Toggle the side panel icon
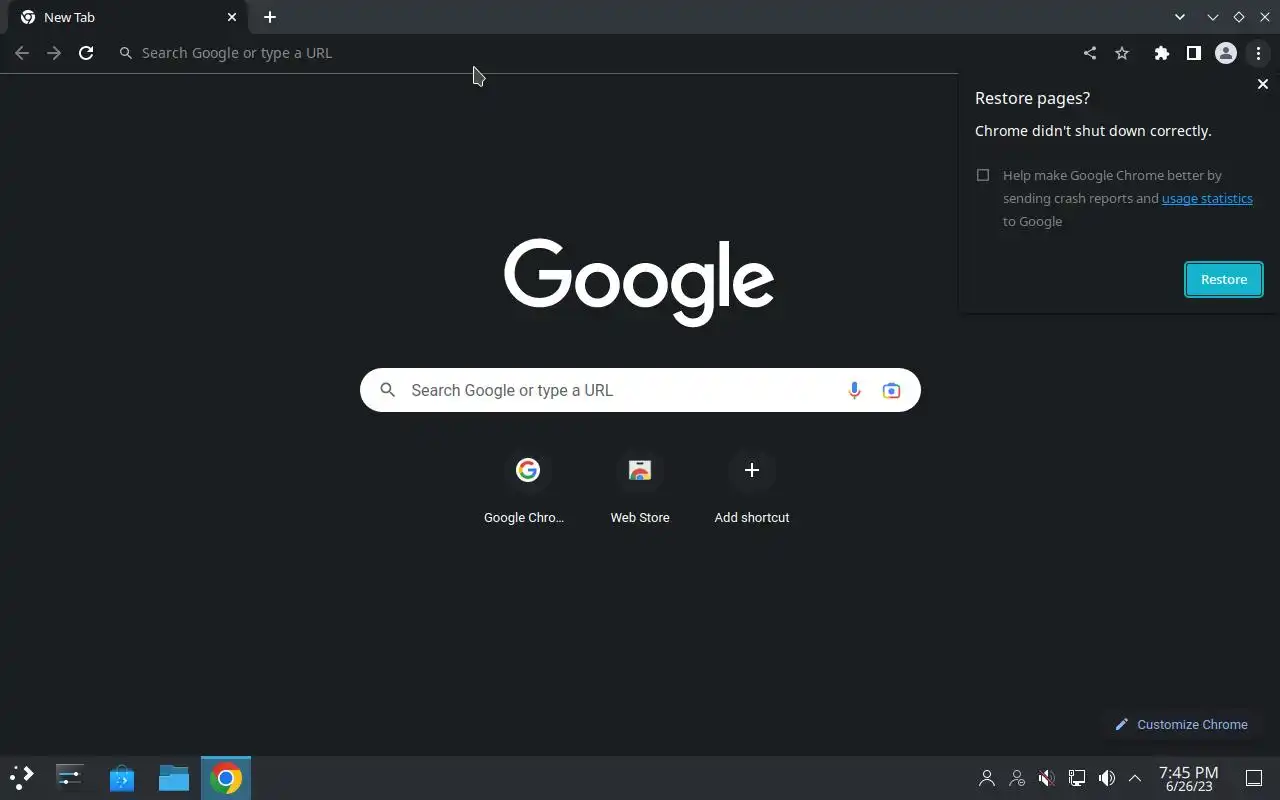This screenshot has height=800, width=1280. click(x=1193, y=53)
